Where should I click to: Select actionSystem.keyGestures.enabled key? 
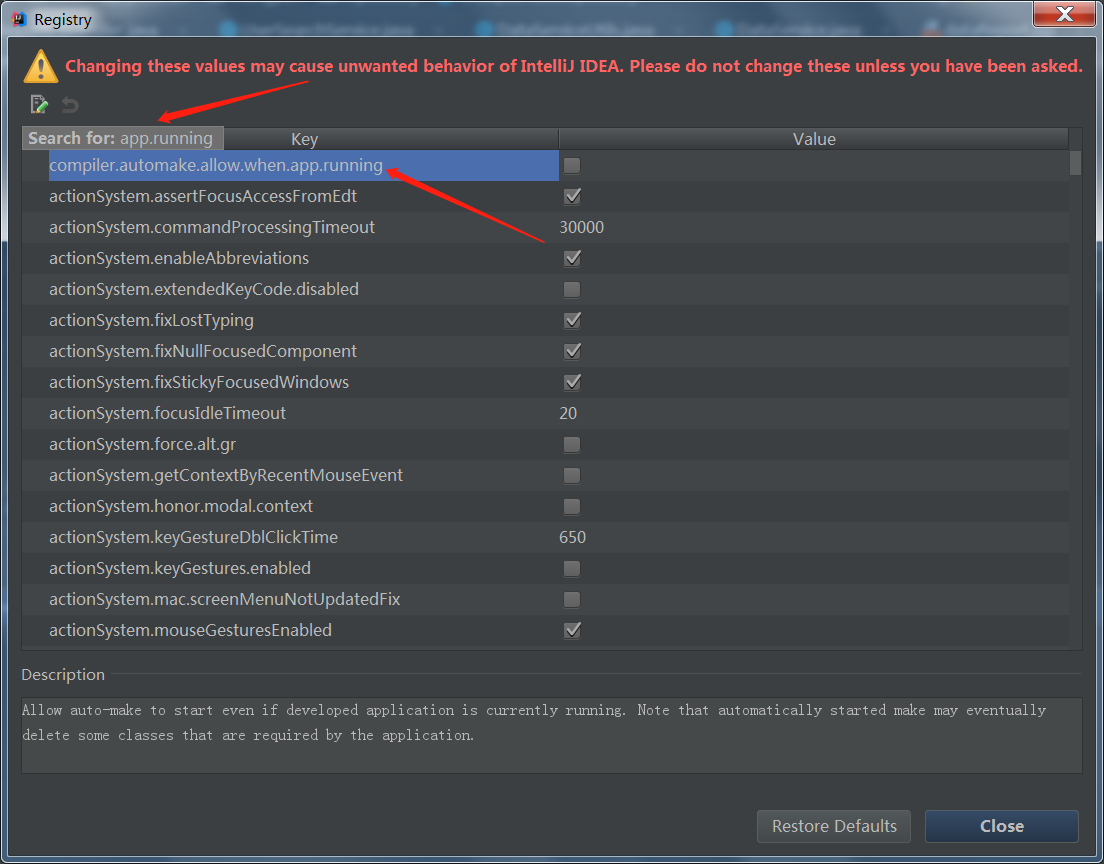point(180,568)
